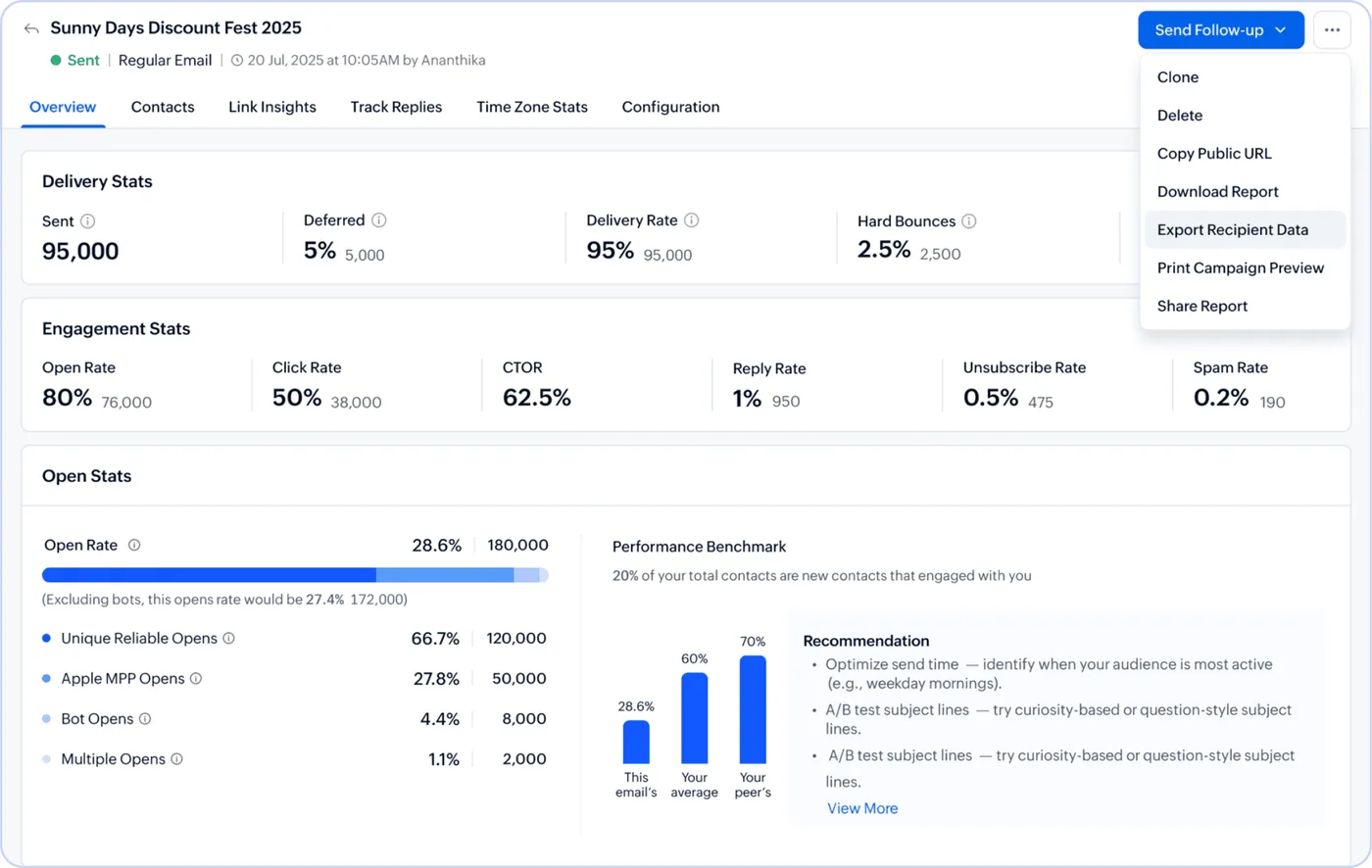The width and height of the screenshot is (1372, 868).
Task: Click the info icon next to Deferred
Action: (x=379, y=220)
